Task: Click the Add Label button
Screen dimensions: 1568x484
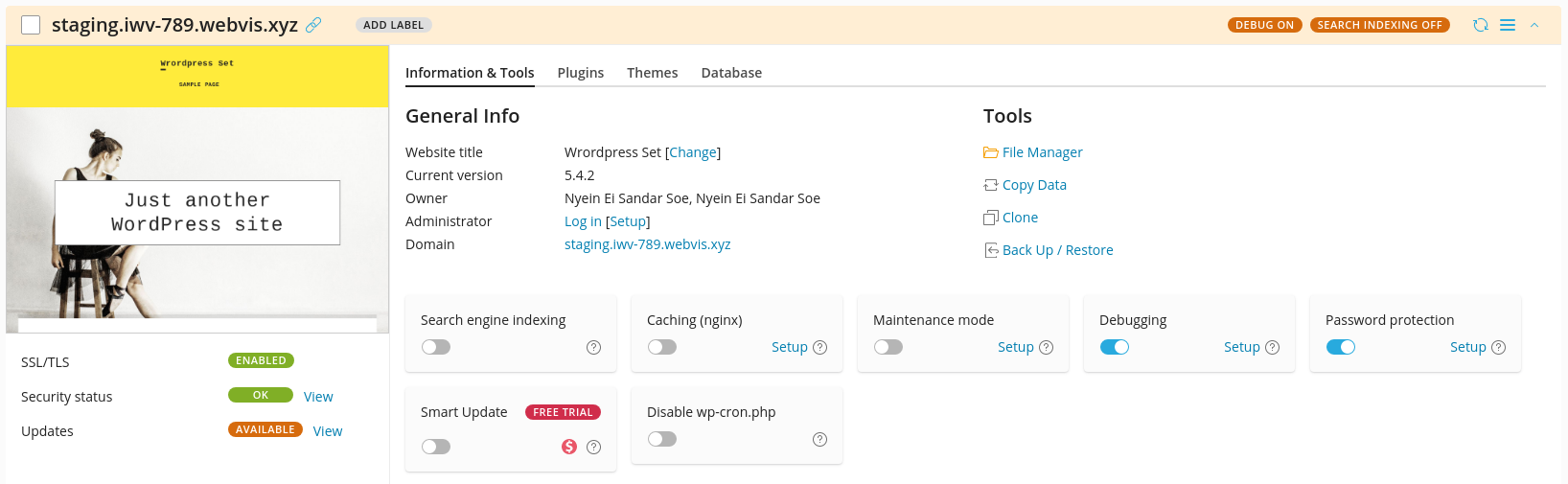Action: pos(393,25)
